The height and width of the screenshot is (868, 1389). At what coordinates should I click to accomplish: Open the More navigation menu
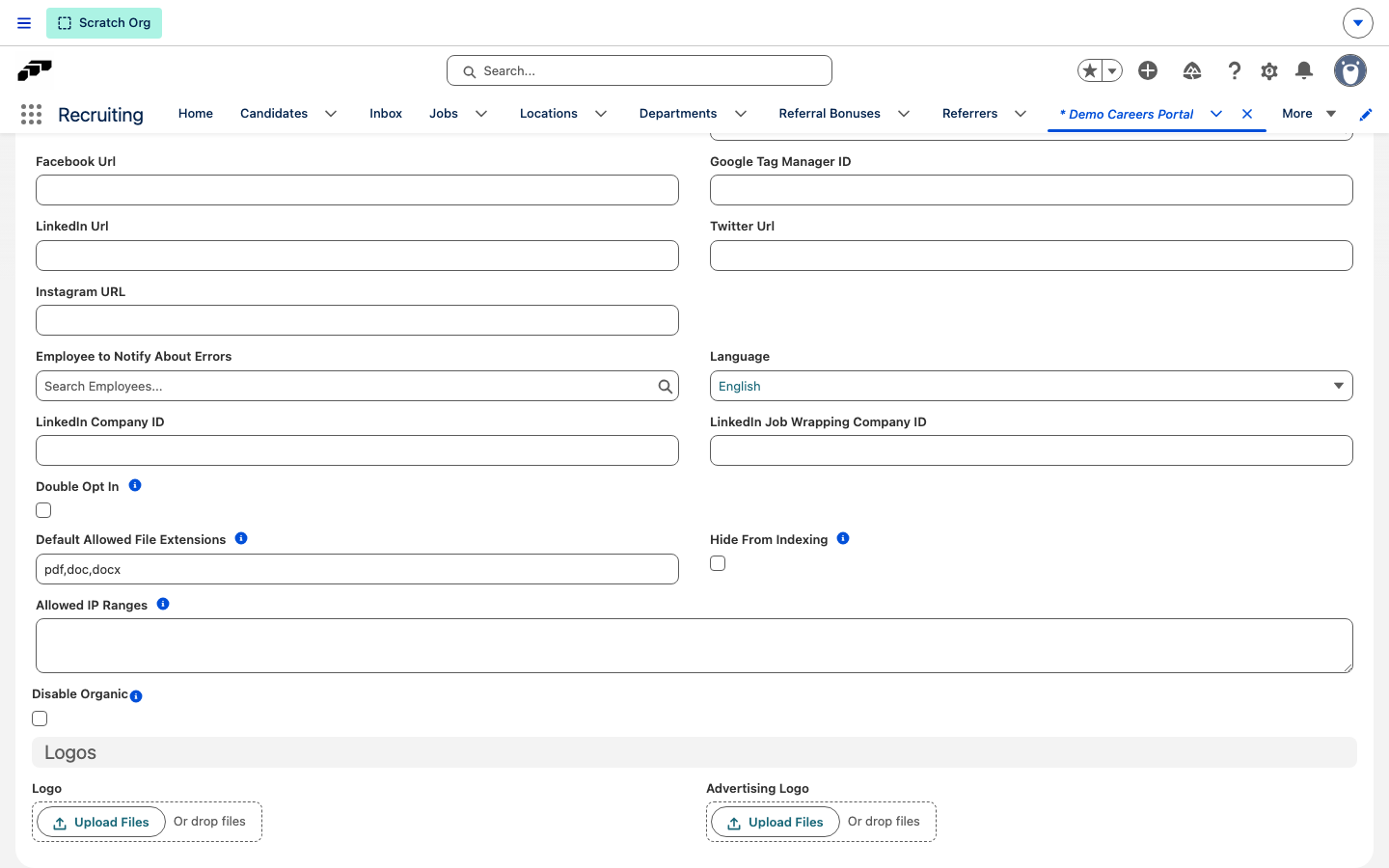pos(1309,114)
